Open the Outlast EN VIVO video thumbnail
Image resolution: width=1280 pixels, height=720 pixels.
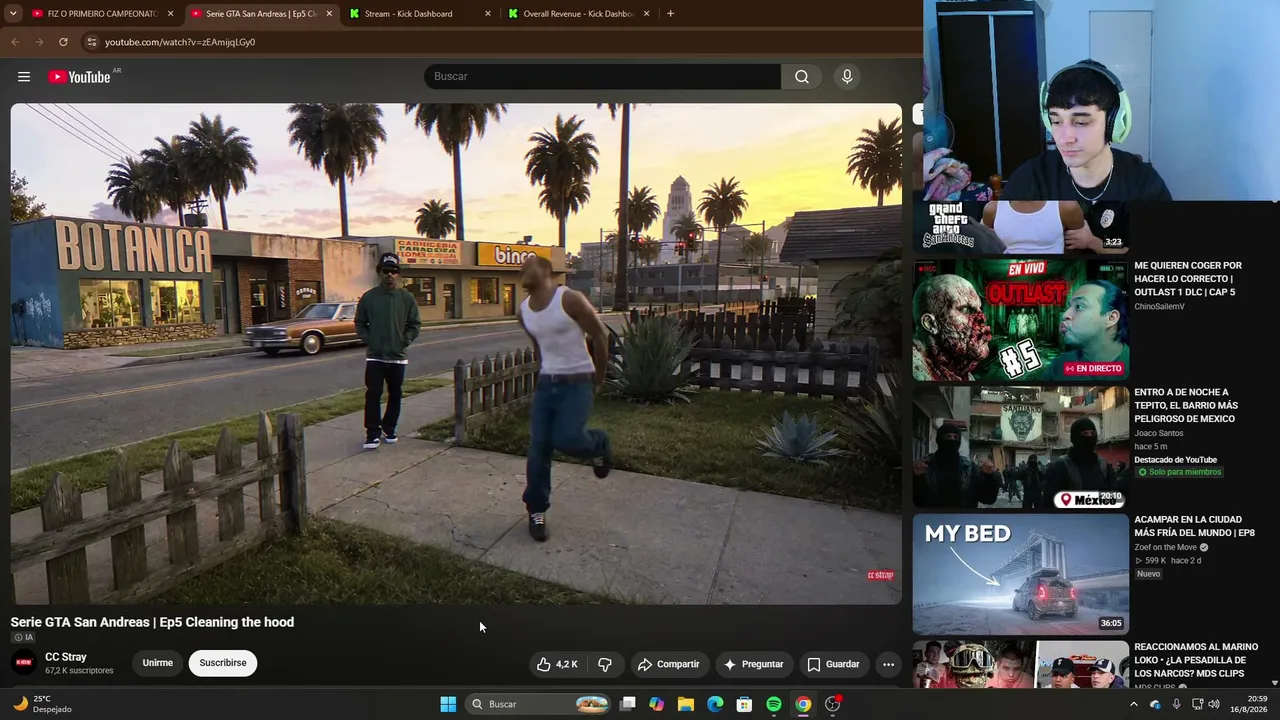pos(1020,321)
